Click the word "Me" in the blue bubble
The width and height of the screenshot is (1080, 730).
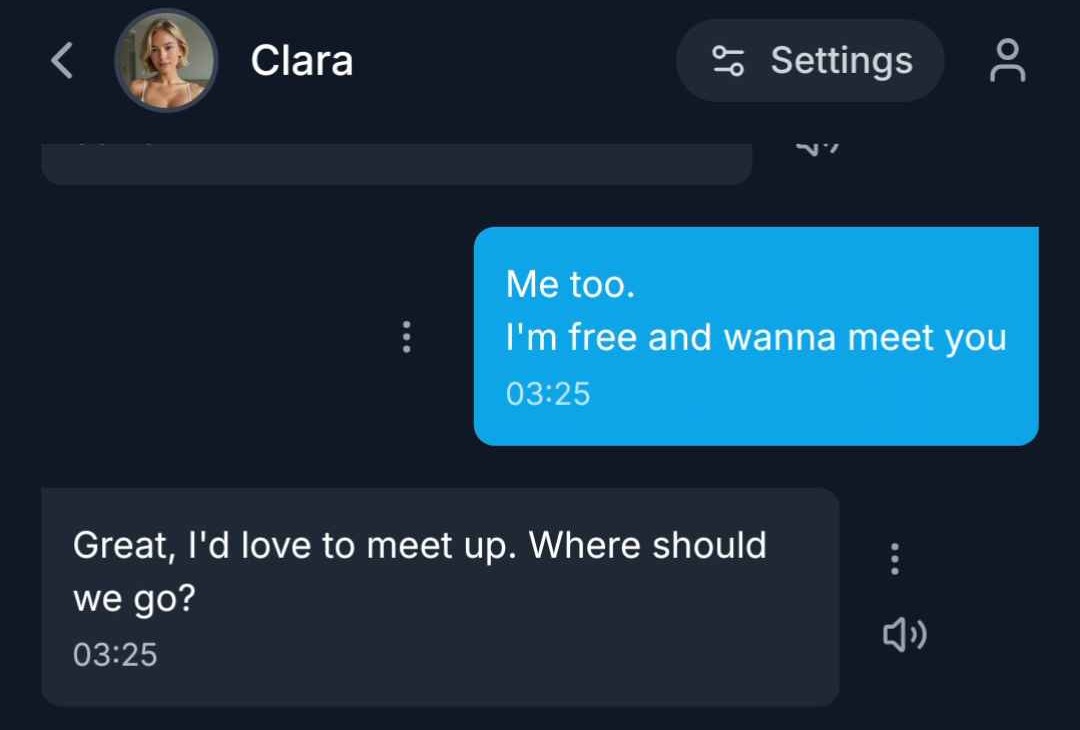coord(532,285)
